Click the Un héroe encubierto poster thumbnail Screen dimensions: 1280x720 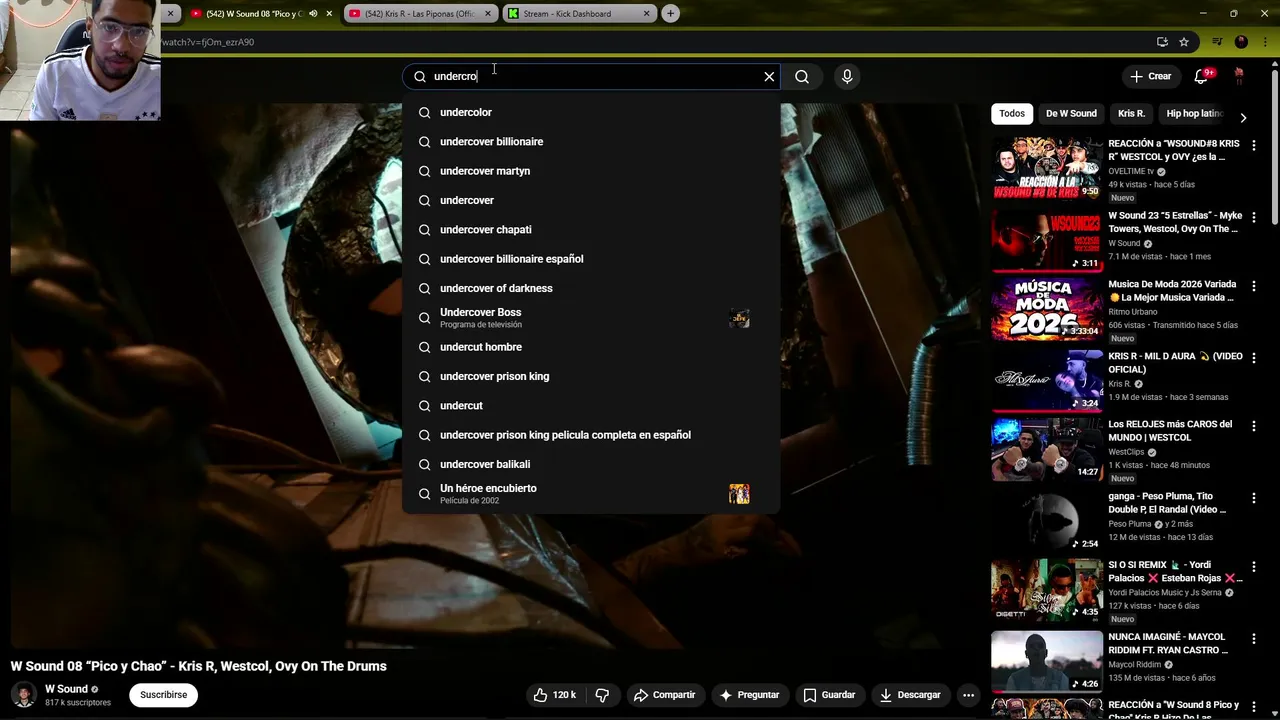739,494
